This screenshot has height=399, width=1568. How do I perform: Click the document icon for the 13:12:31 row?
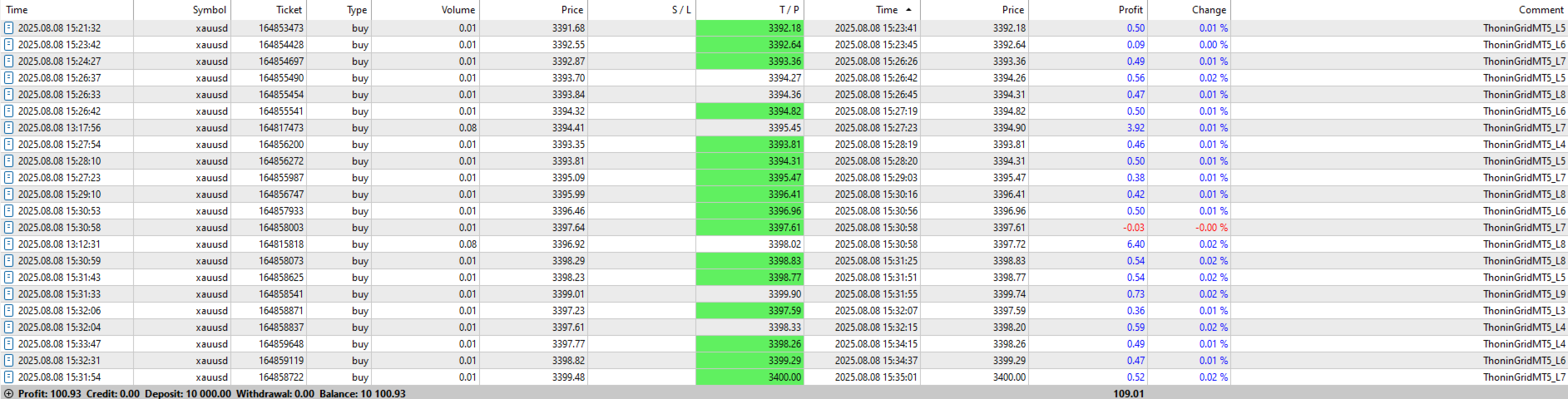coord(9,244)
